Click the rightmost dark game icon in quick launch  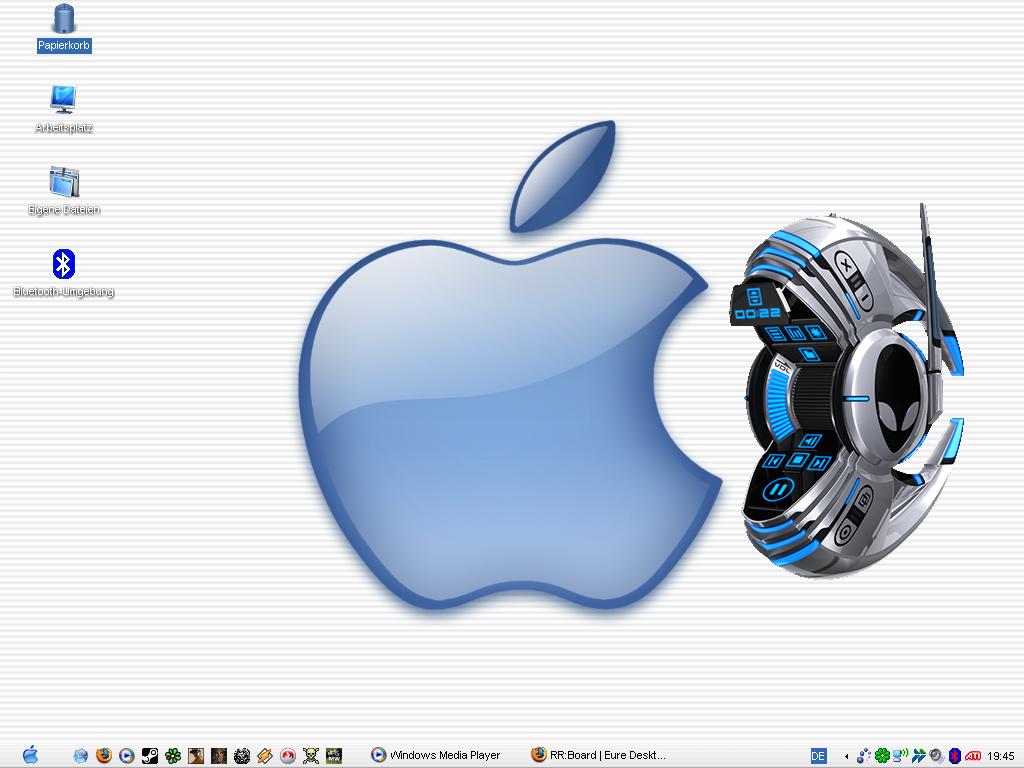click(334, 756)
